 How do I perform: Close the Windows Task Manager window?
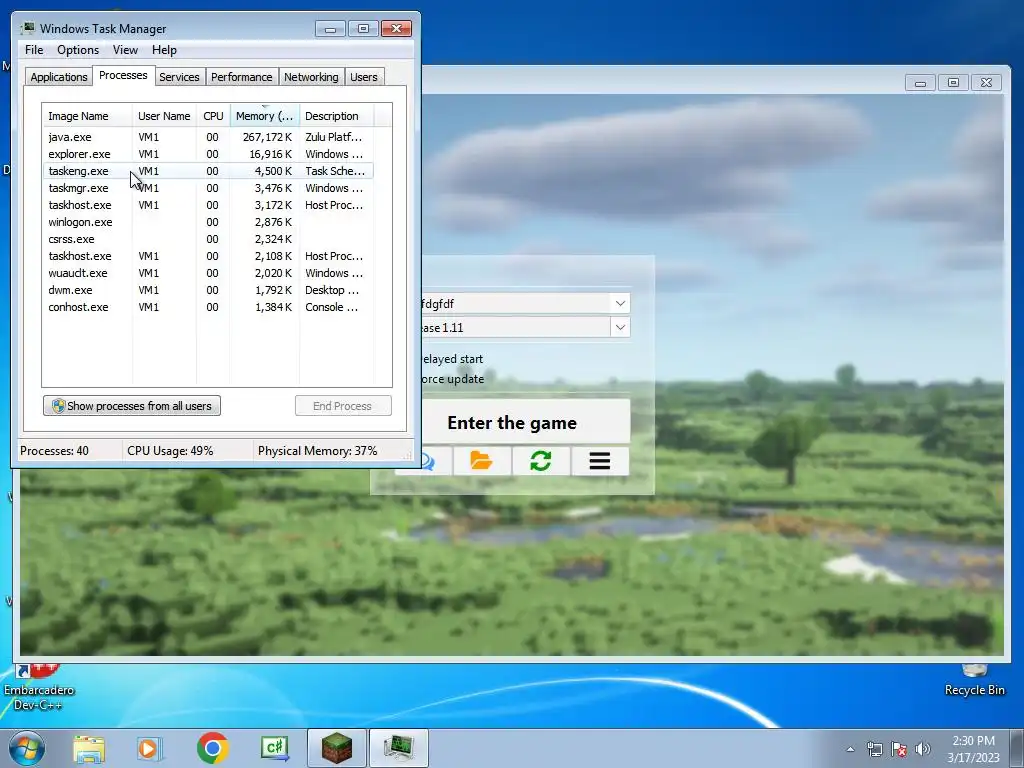[396, 28]
